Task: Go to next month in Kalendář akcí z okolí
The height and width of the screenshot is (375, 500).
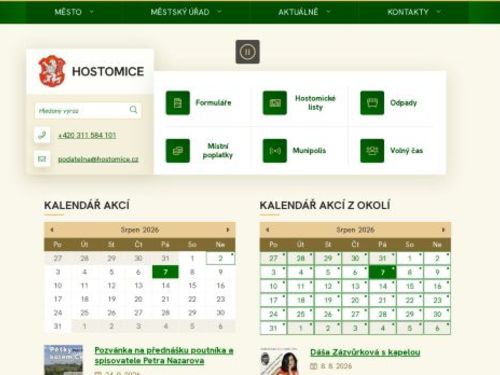Action: click(443, 230)
